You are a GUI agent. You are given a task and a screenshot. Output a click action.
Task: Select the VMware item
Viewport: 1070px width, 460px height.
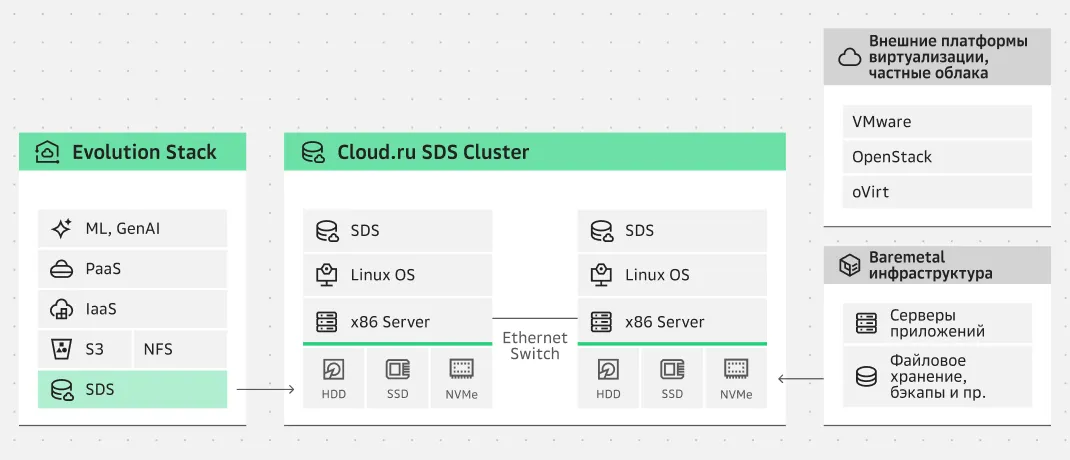936,122
